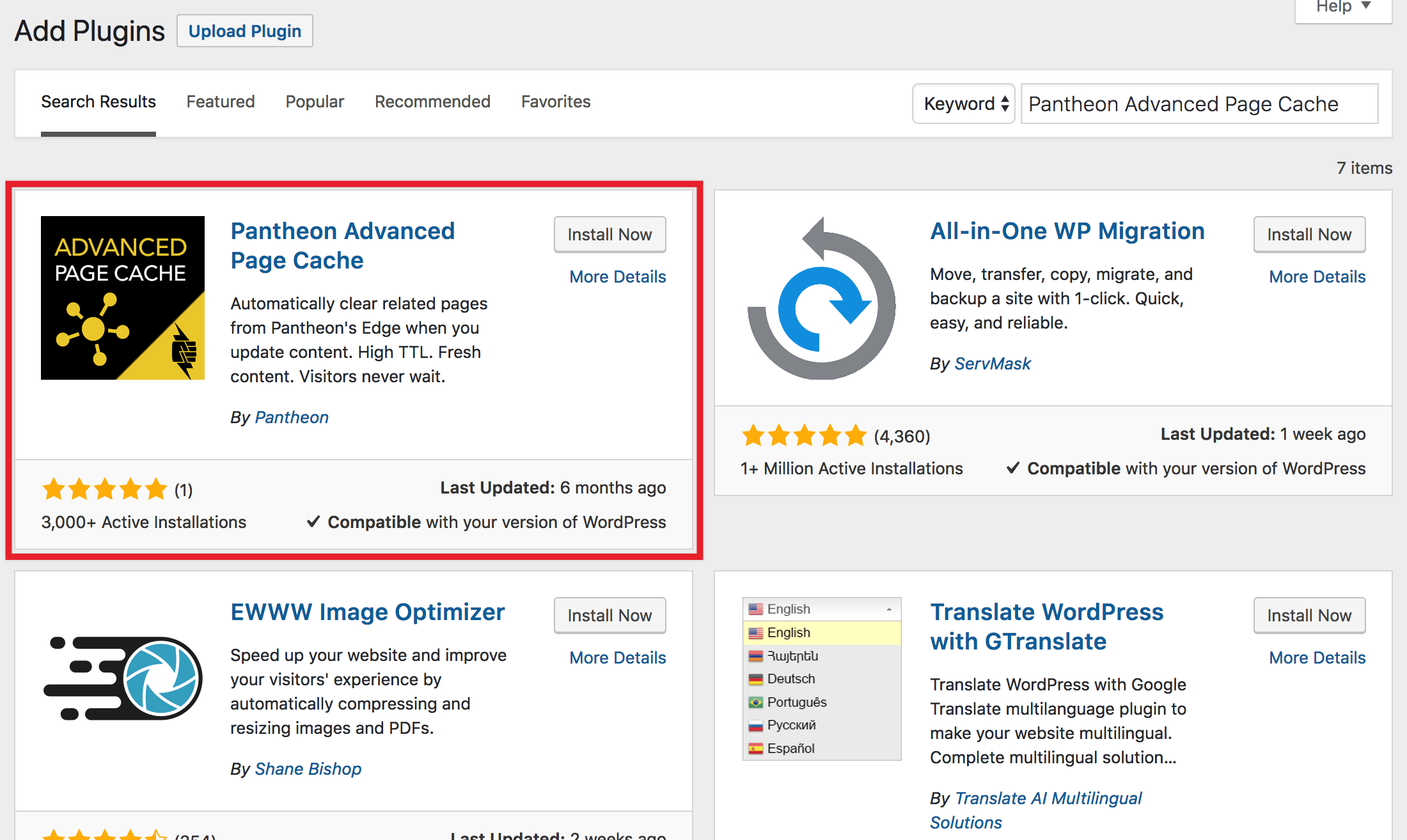Open More Details for All-in-One WP Migration
This screenshot has height=840, width=1407.
pos(1317,276)
